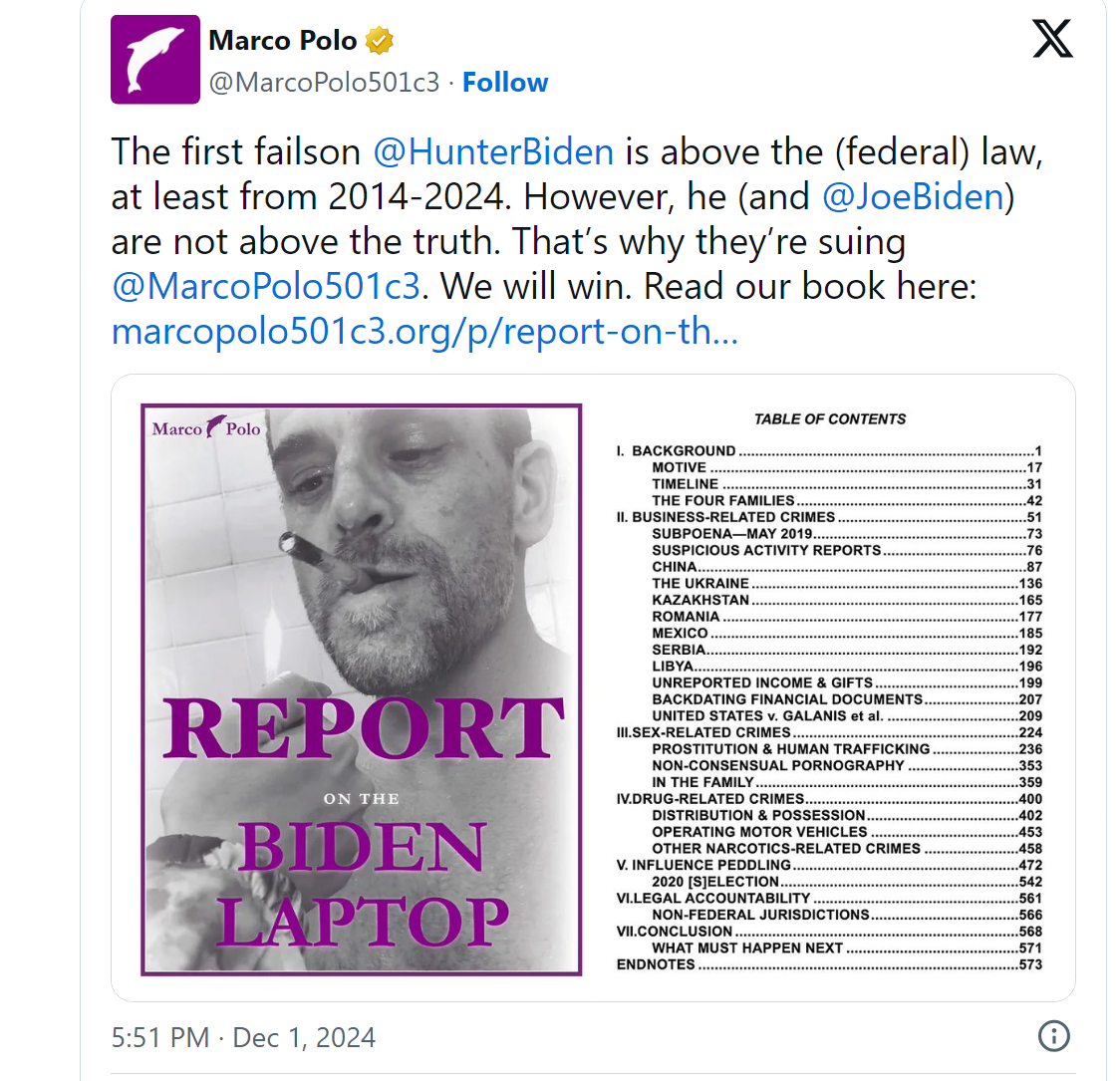Open Marco Polo's dolphin profile avatar
This screenshot has width=1120, height=1081.
point(155,60)
